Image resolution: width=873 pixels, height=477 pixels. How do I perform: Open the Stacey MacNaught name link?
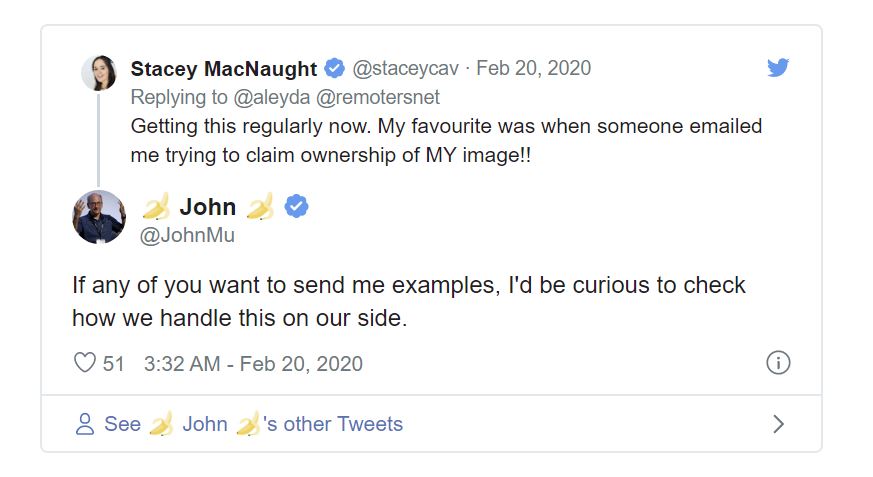[x=224, y=68]
